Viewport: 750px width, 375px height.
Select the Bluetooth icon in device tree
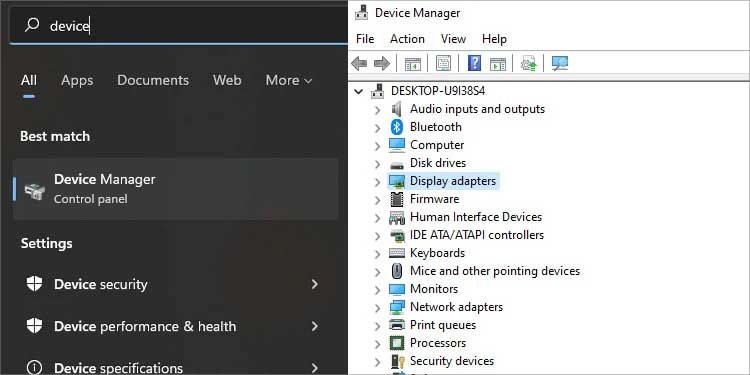pyautogui.click(x=397, y=127)
